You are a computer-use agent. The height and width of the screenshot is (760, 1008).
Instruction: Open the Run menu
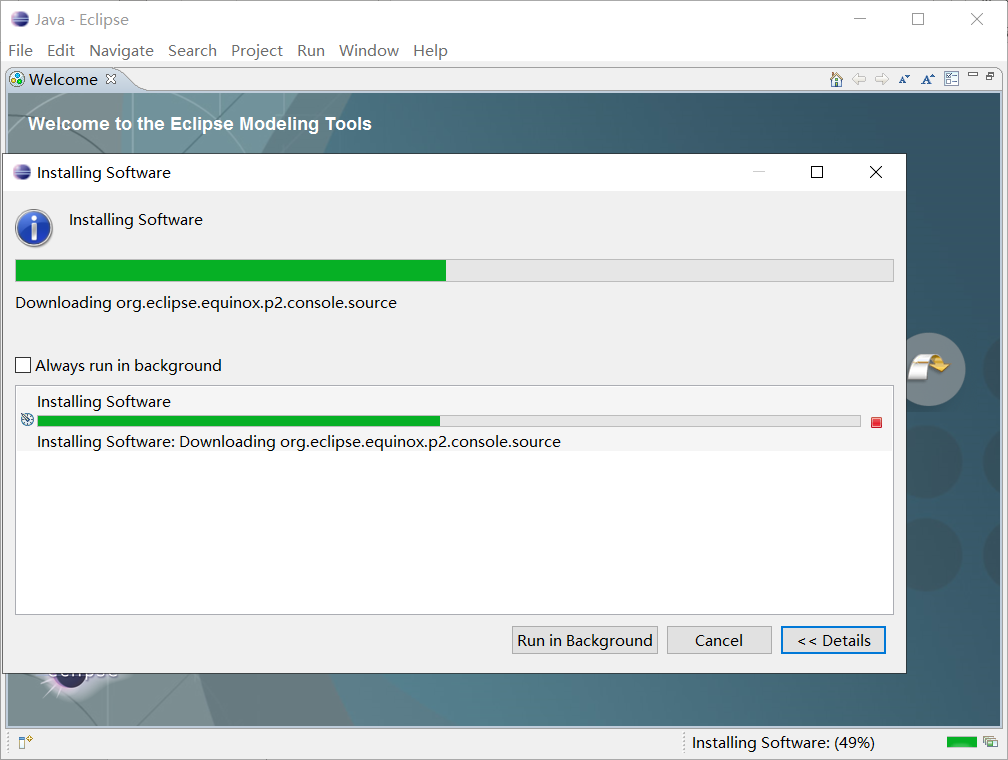(x=311, y=50)
